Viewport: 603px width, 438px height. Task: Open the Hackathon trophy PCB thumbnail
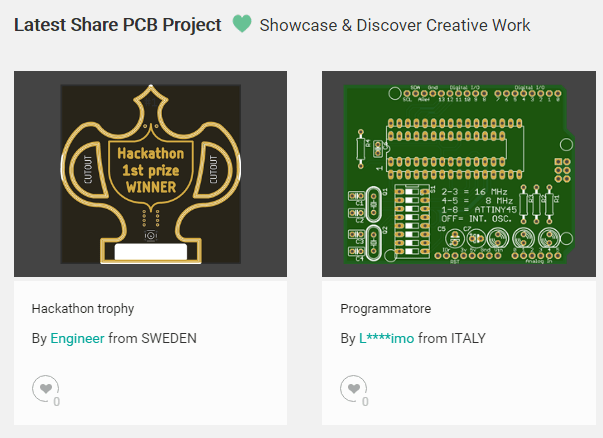pyautogui.click(x=150, y=174)
